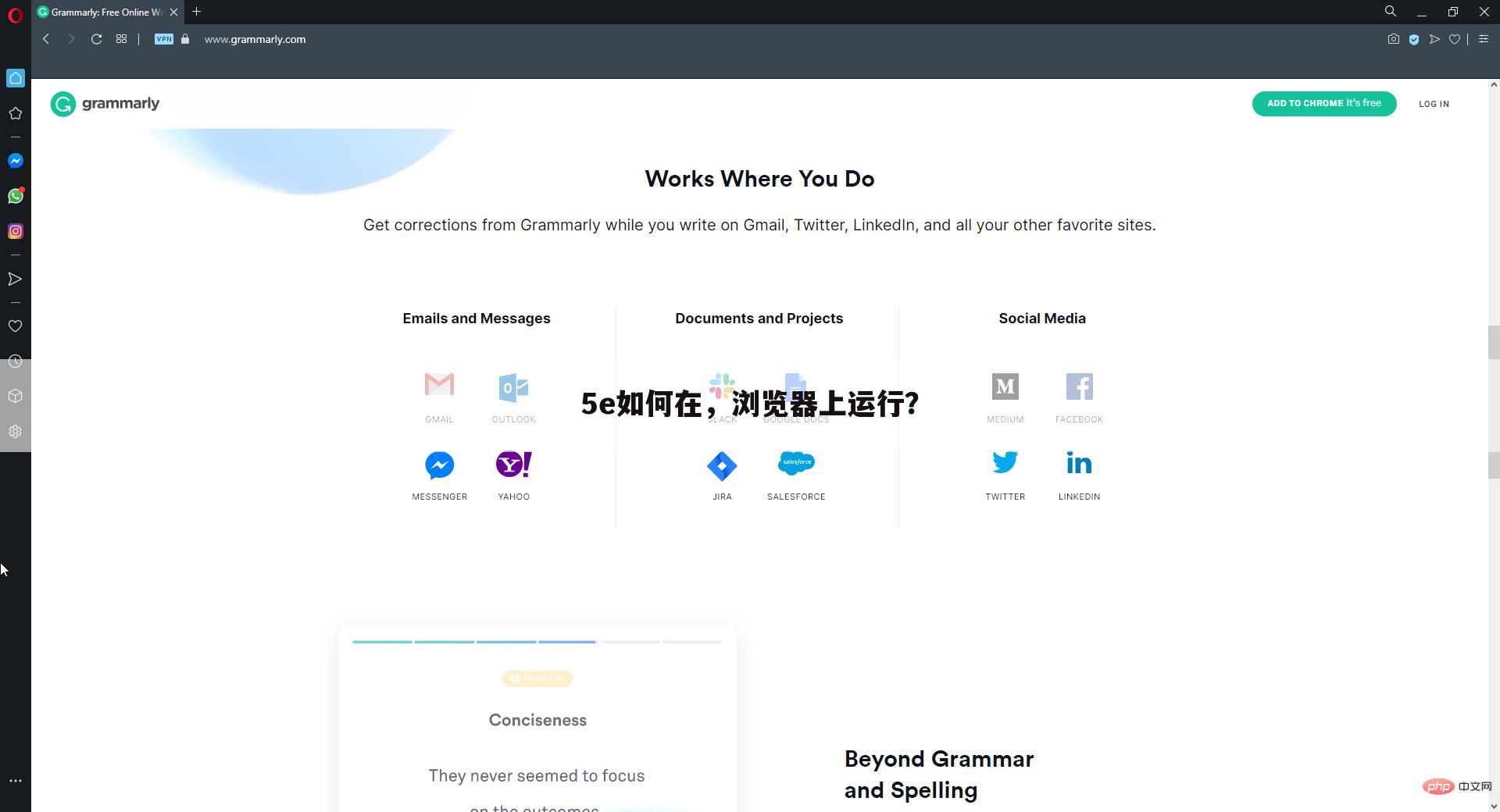Open Instagram in the Opera sidebar
This screenshot has height=812, width=1500.
(x=16, y=231)
